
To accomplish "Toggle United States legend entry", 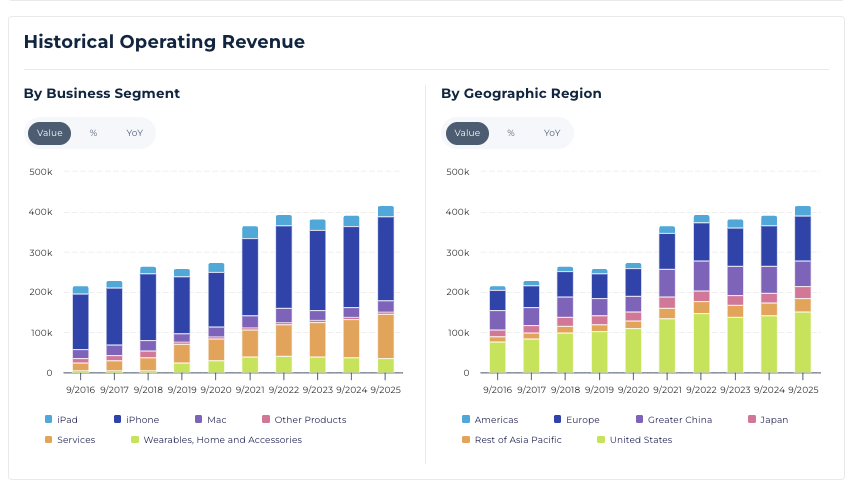I will (634, 440).
